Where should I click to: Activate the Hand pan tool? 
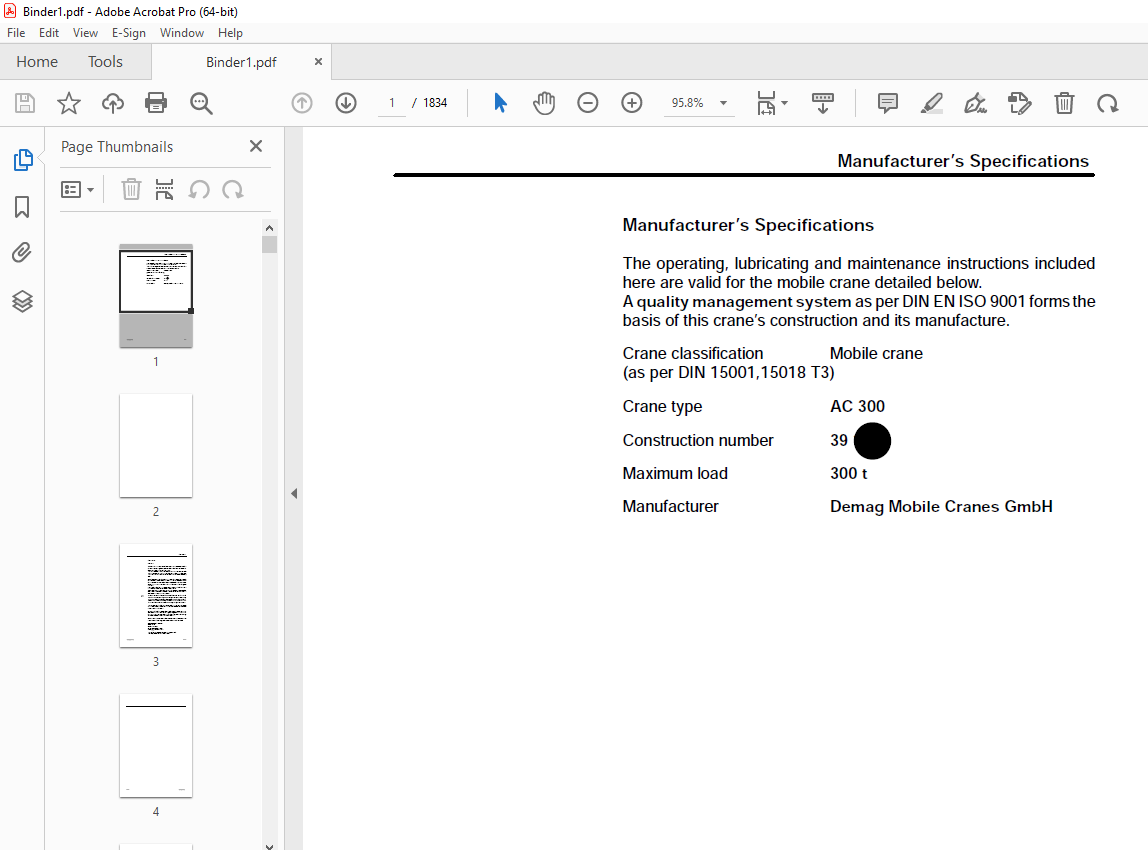click(544, 103)
